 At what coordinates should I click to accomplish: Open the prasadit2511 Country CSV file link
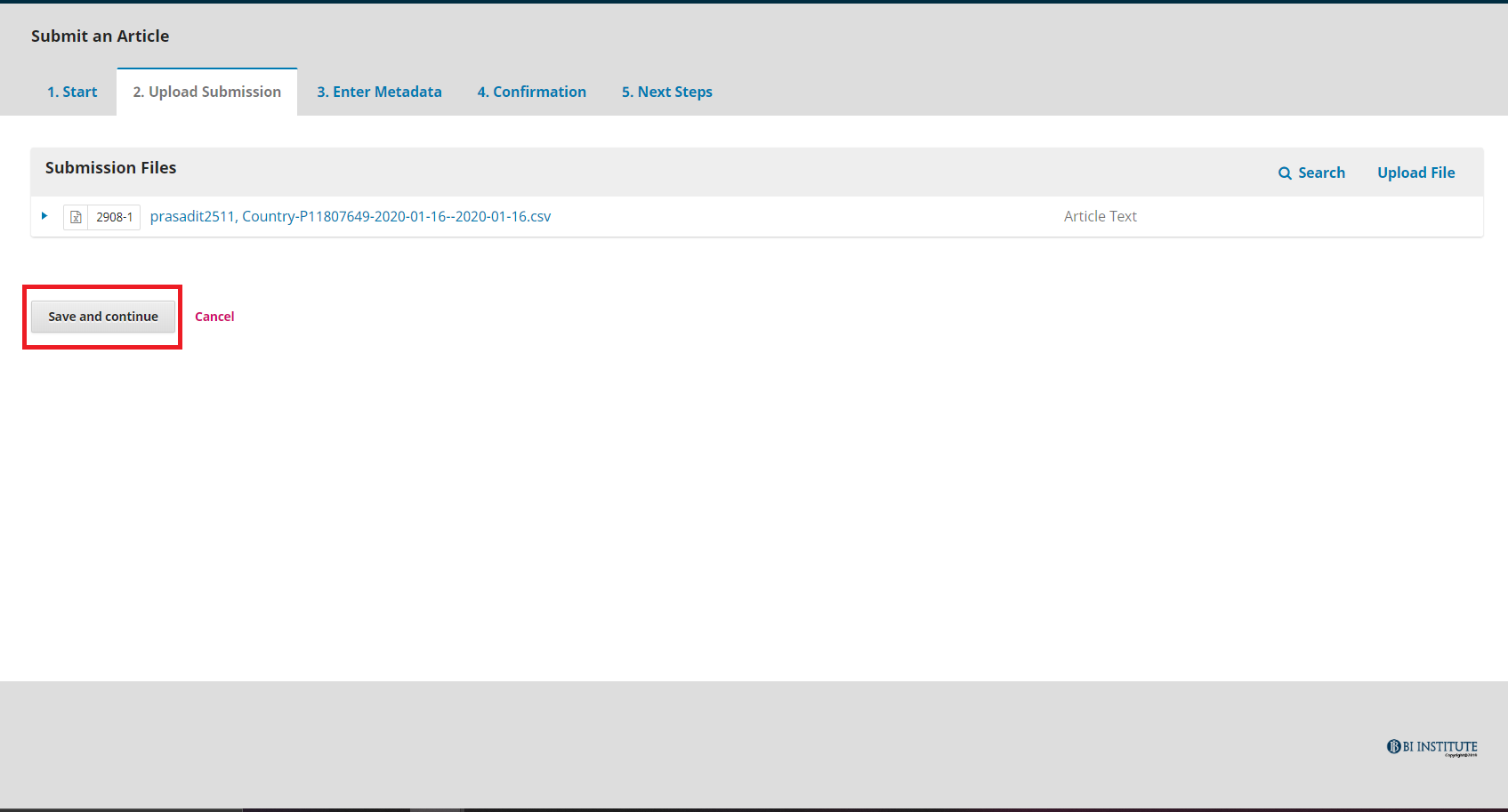click(351, 216)
